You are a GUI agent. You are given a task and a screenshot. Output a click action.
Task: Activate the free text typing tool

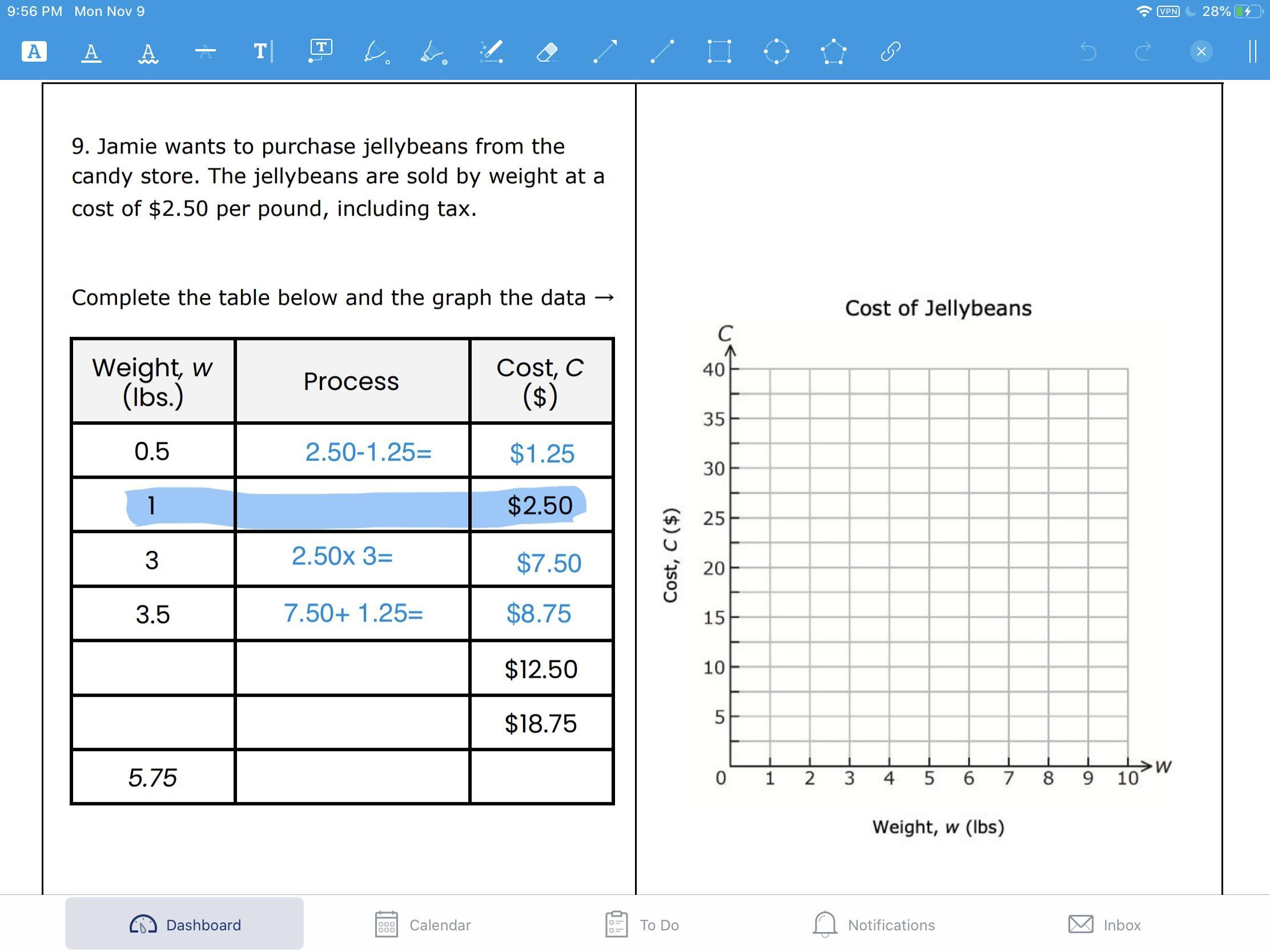(x=262, y=51)
